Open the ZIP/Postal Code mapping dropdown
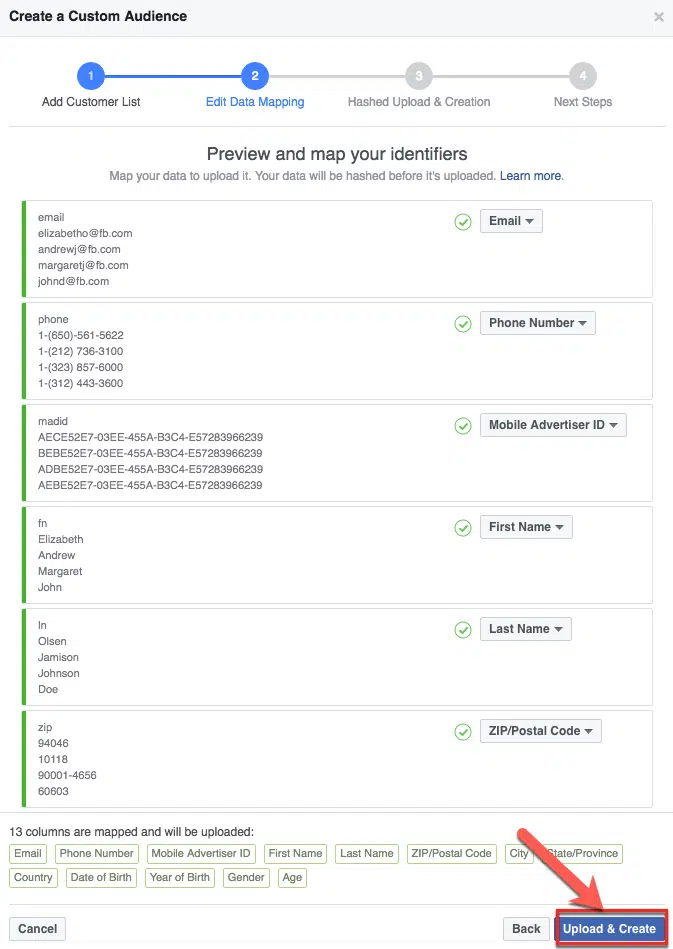 [540, 731]
